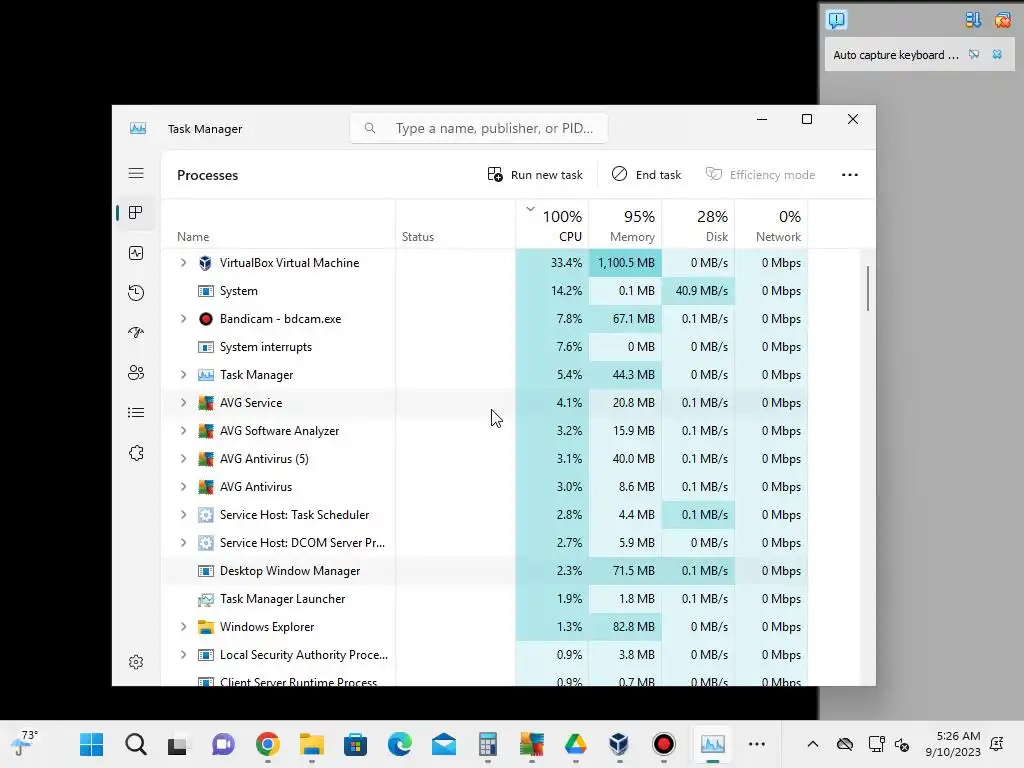Image resolution: width=1024 pixels, height=768 pixels.
Task: Expand Service Host: DCOM Server process
Action: [x=184, y=543]
